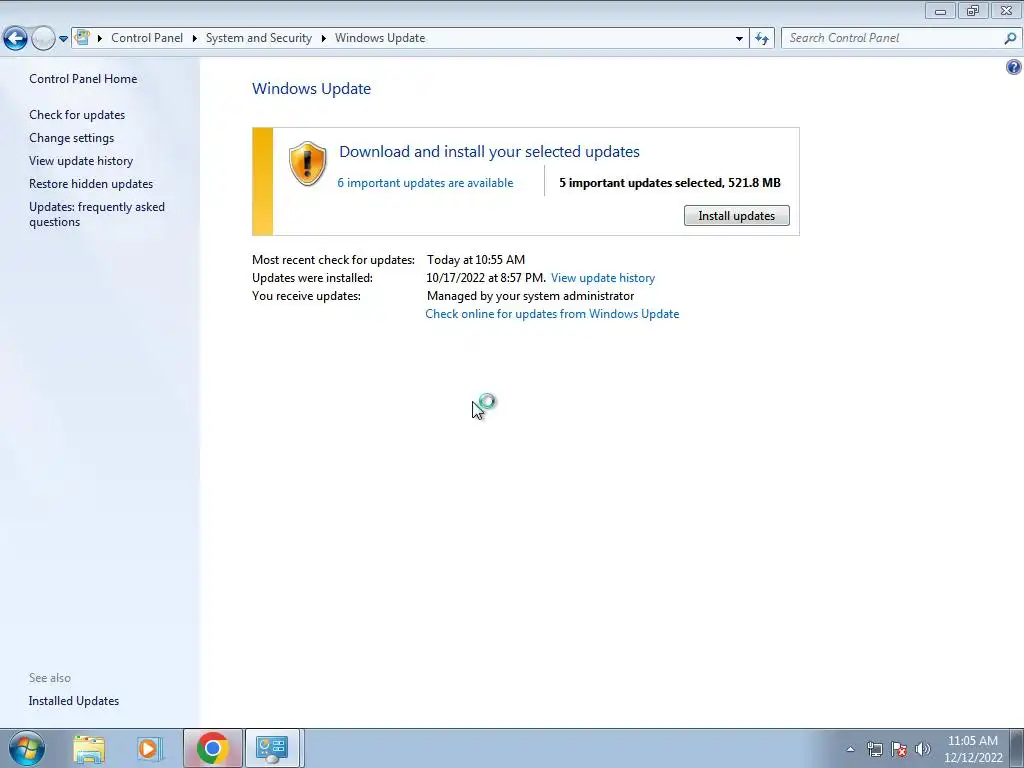Open Installed Updates under See also
This screenshot has width=1024, height=768.
[74, 701]
